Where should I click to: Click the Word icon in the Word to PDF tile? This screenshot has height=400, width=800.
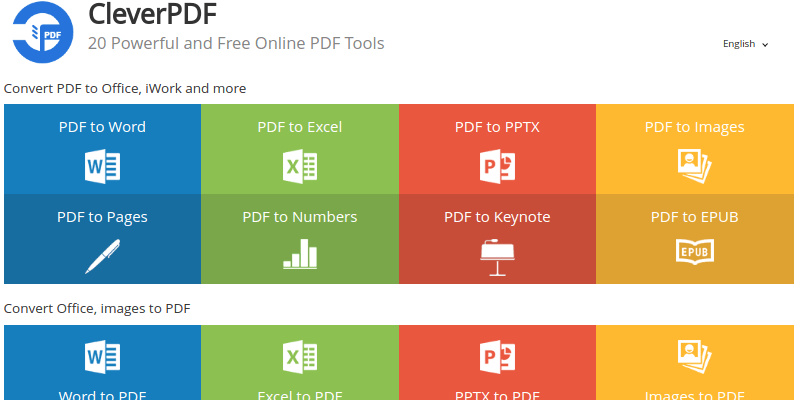(102, 356)
